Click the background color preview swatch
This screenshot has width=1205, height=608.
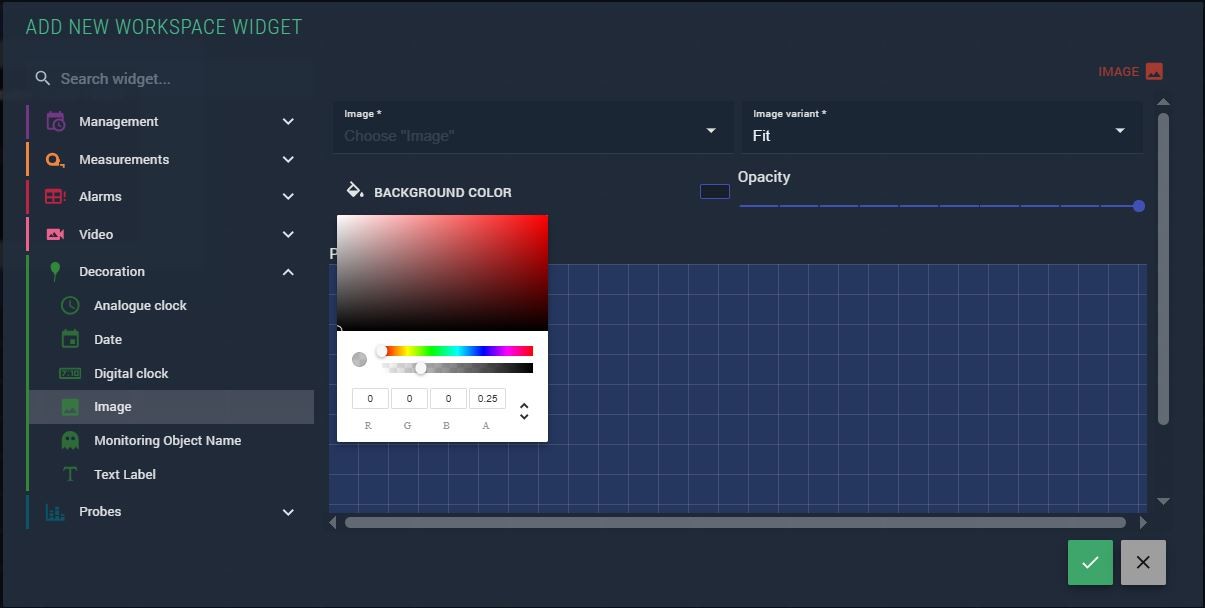click(x=714, y=192)
